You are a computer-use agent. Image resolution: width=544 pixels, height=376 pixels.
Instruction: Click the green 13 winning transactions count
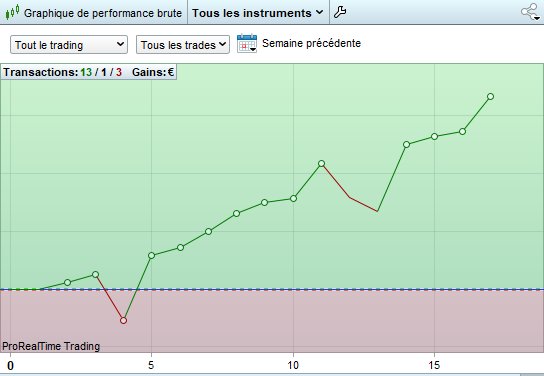(86, 72)
